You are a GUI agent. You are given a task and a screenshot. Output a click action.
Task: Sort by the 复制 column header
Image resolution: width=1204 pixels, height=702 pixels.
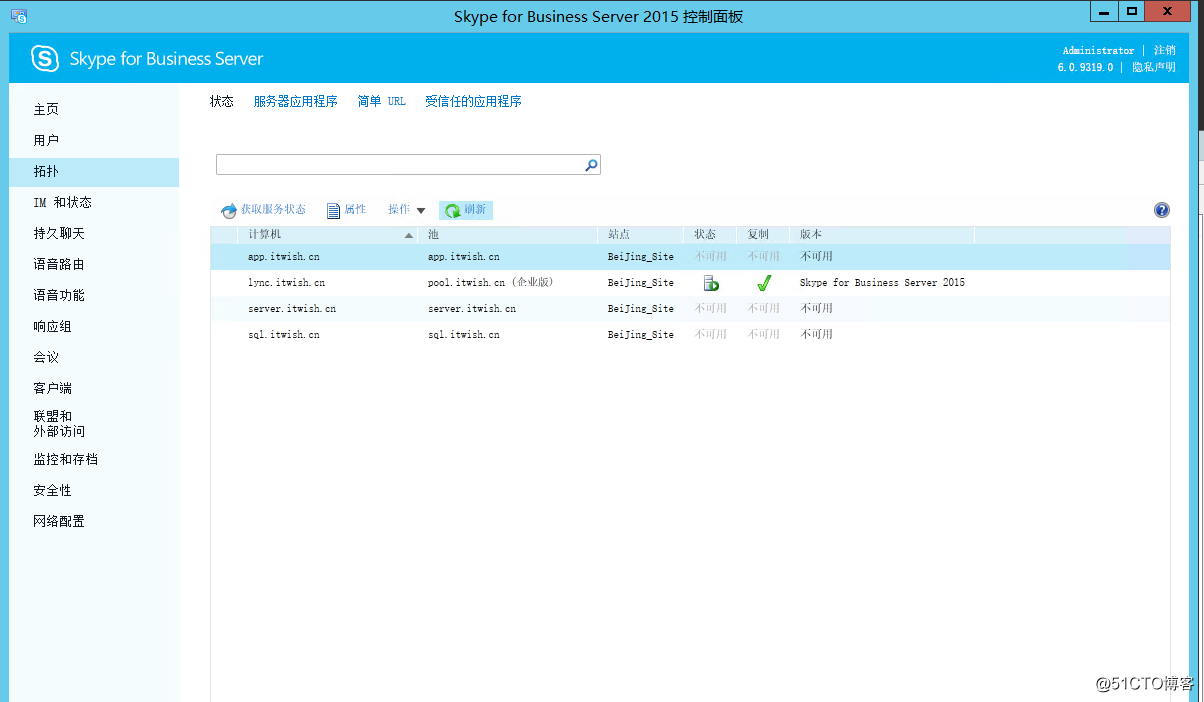click(764, 234)
